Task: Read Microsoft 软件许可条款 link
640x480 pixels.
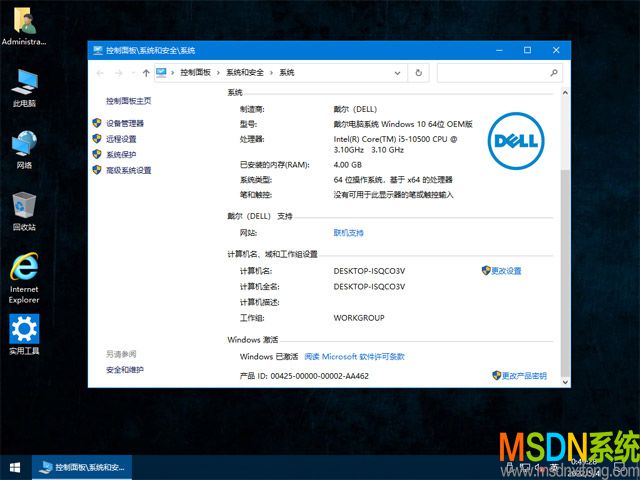Action: click(354, 356)
